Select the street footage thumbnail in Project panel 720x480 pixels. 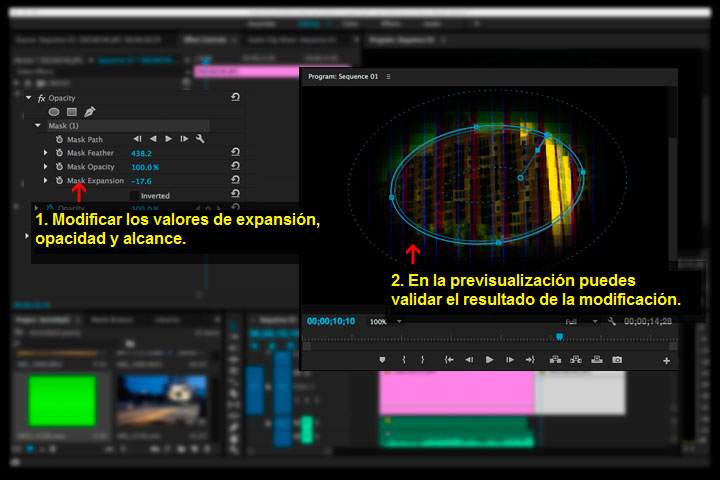161,401
